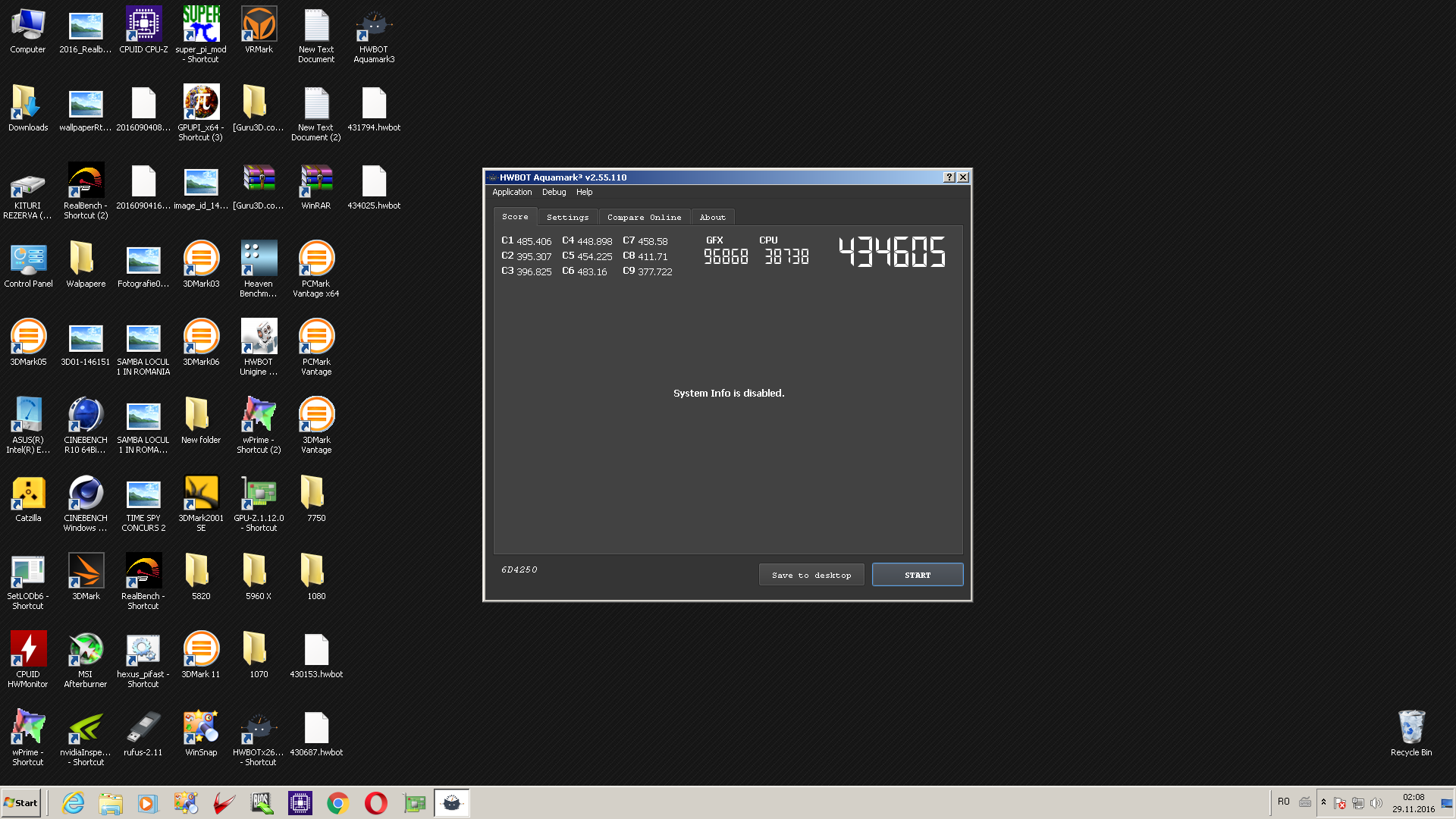
Task: Select the super_pi_mod shortcut icon
Action: coord(201,34)
